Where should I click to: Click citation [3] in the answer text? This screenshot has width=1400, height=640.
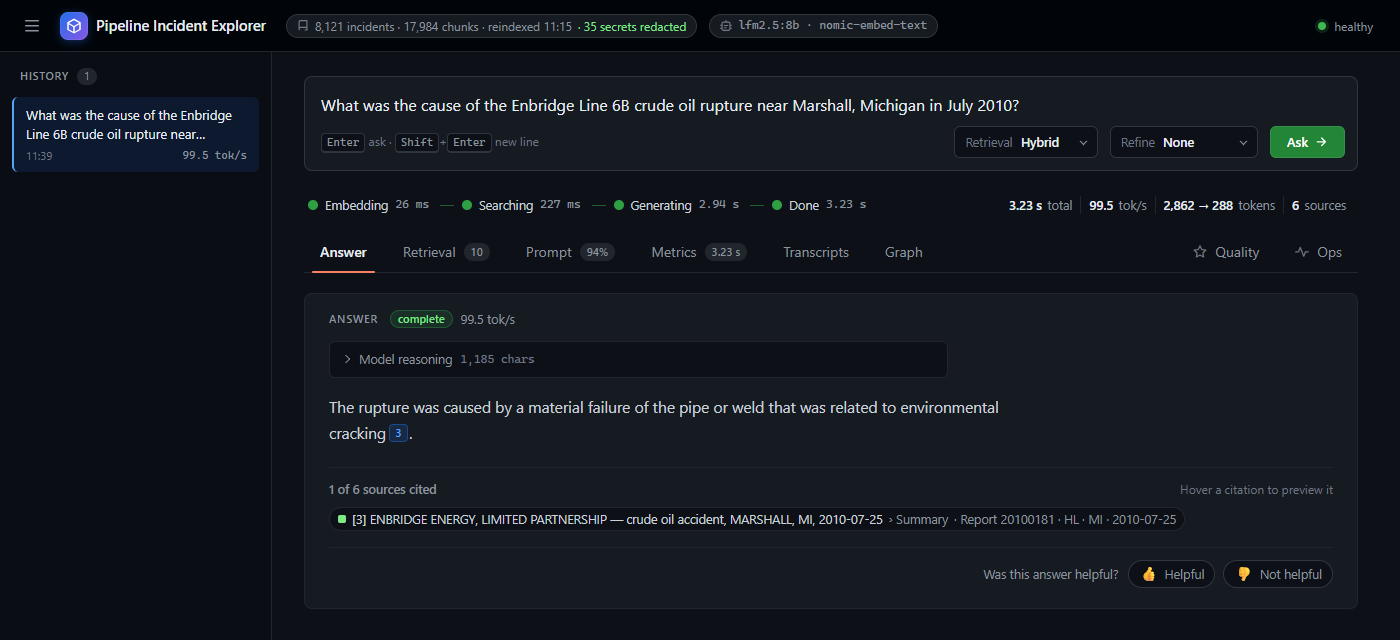[x=398, y=433]
